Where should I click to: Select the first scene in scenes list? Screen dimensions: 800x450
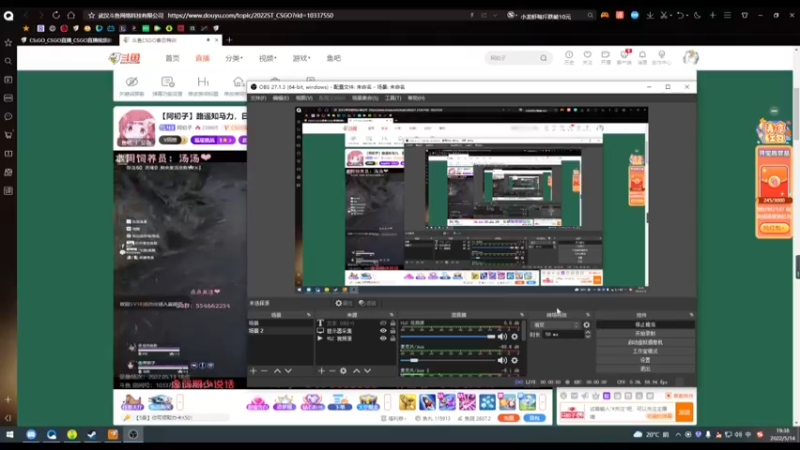280,323
